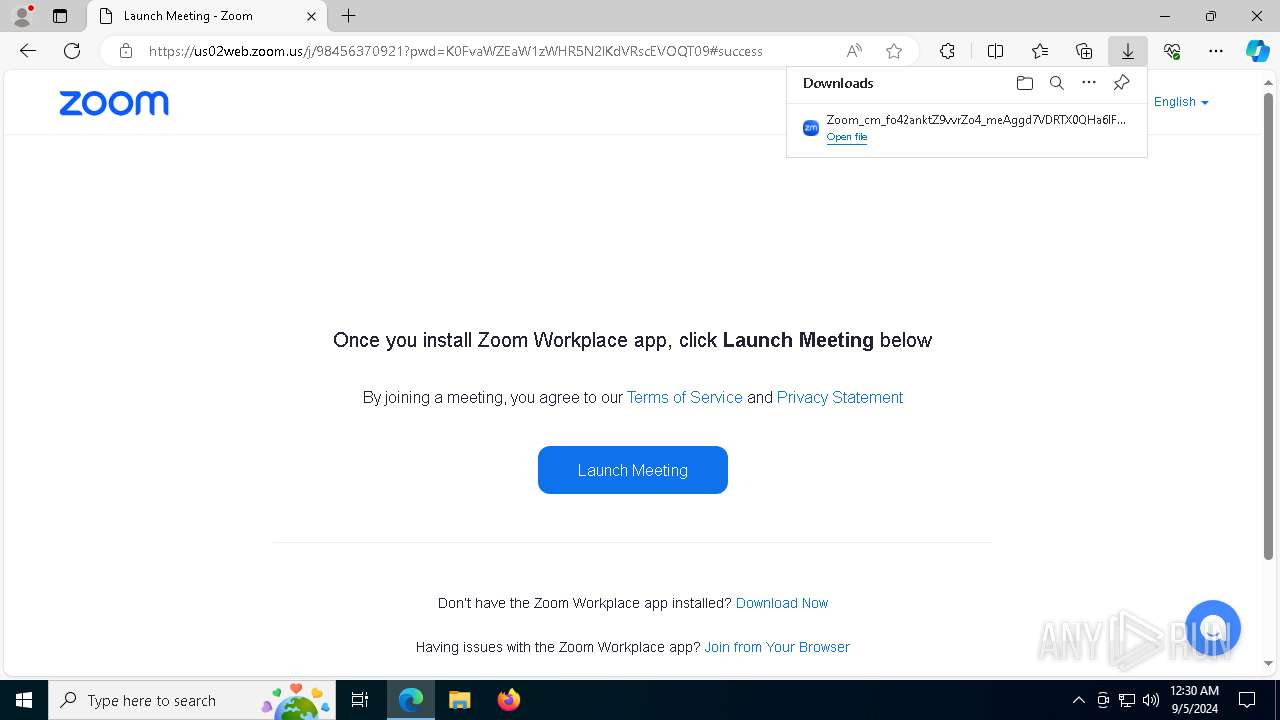Open Read aloud in the address bar
Viewport: 1280px width, 720px height.
(x=854, y=51)
